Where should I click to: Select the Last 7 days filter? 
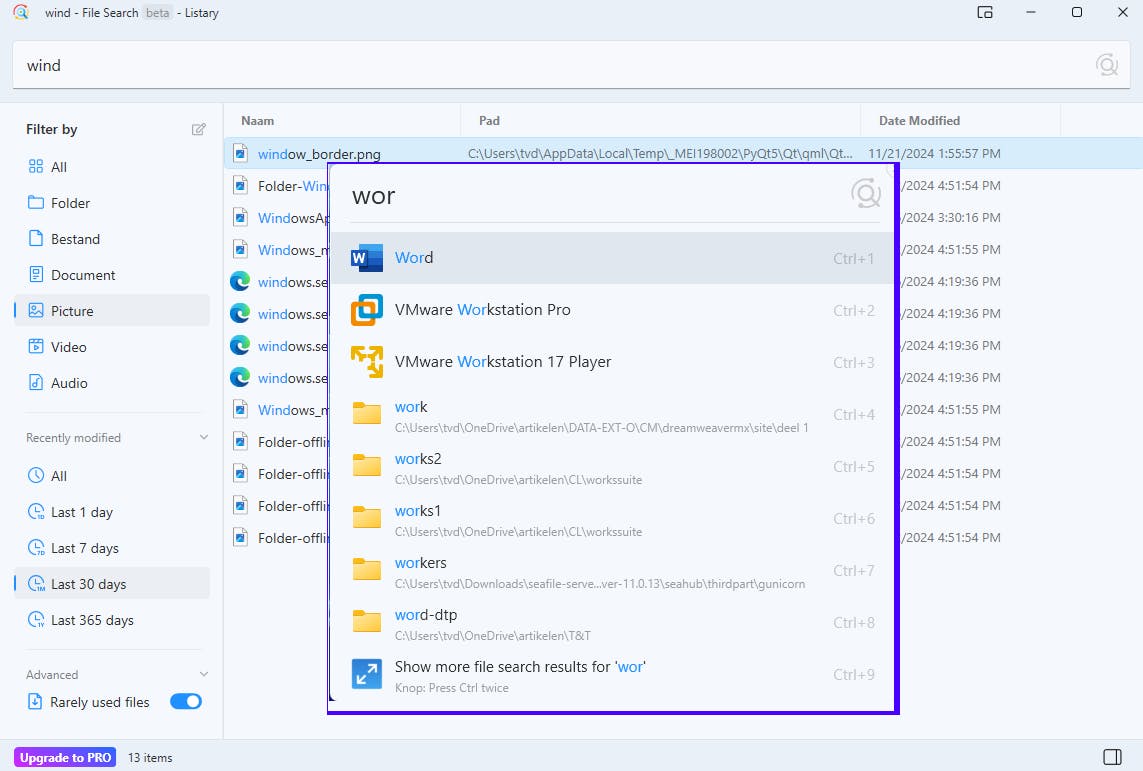[x=85, y=548]
